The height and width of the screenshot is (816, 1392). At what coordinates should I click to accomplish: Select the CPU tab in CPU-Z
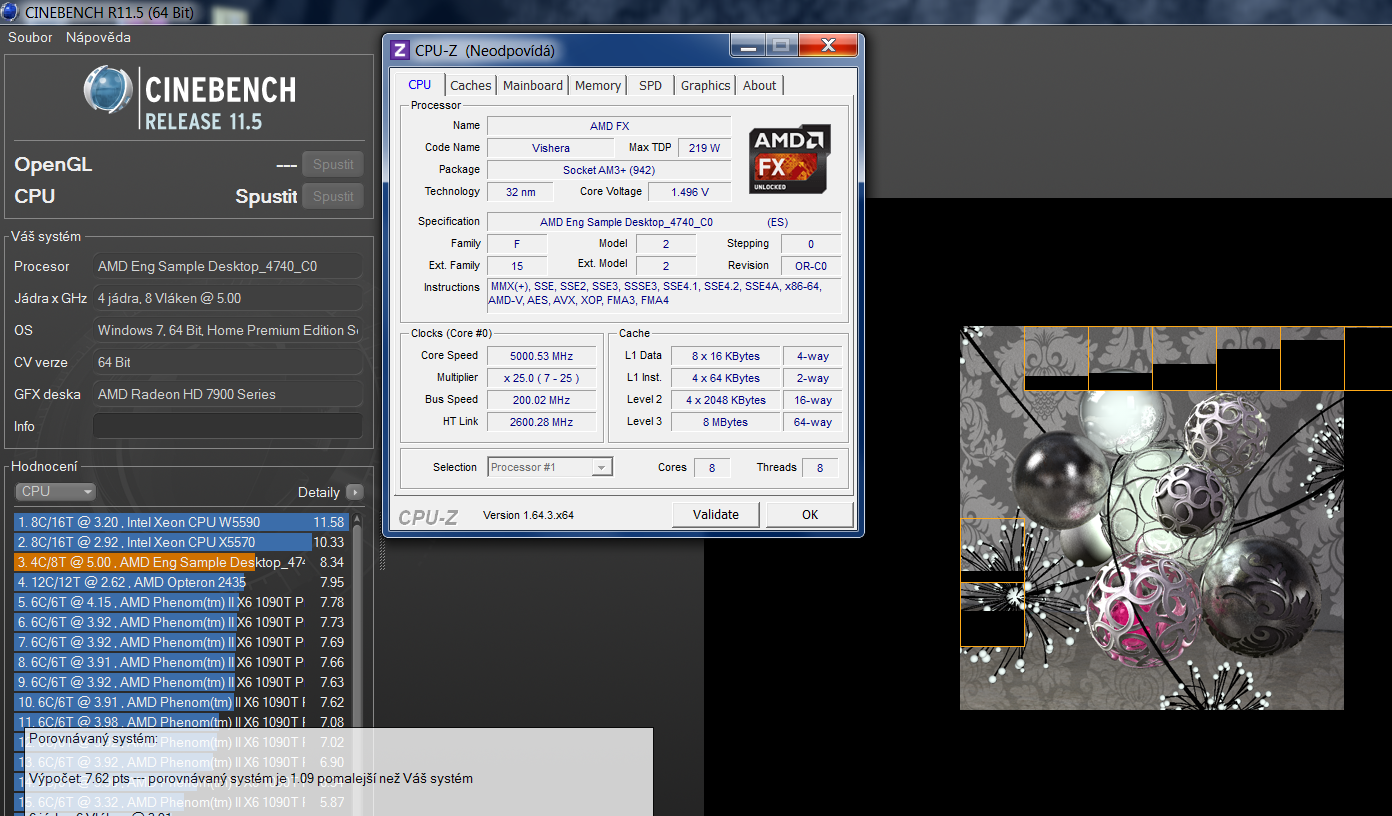tap(420, 85)
